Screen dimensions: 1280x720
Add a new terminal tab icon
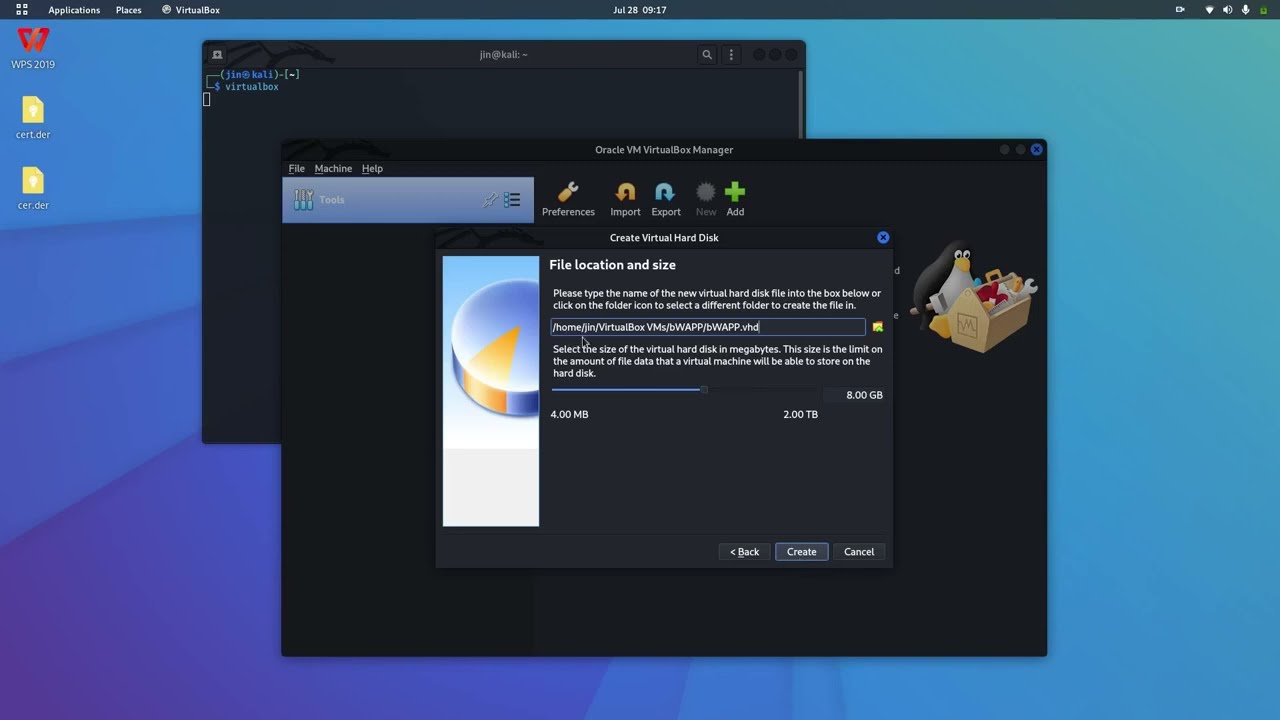(217, 55)
